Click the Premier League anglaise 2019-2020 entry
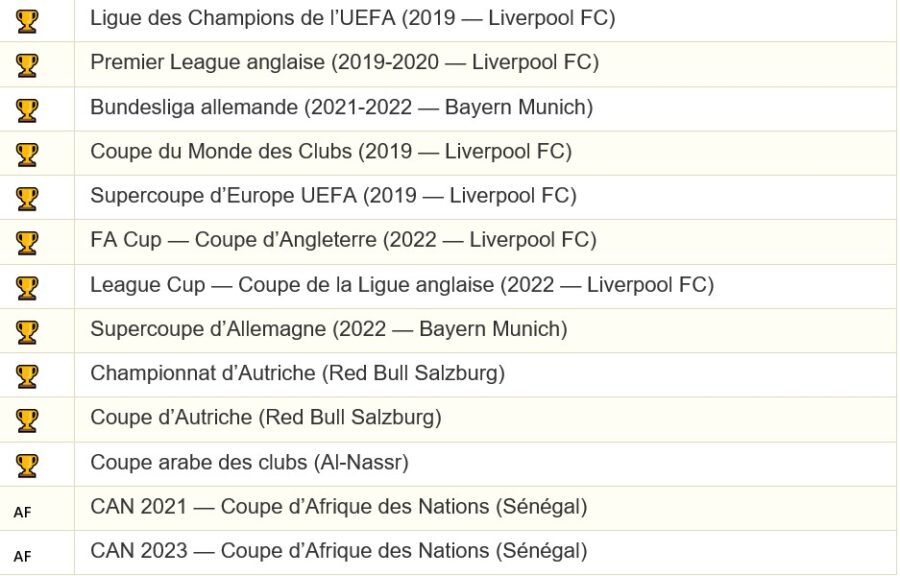900x576 pixels. click(344, 62)
